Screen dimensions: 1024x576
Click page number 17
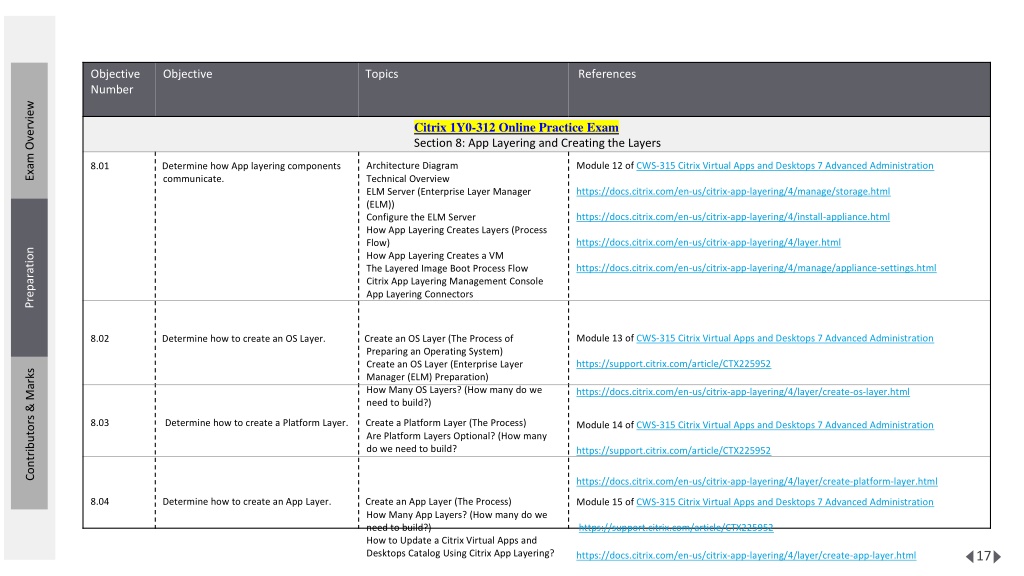tap(984, 556)
